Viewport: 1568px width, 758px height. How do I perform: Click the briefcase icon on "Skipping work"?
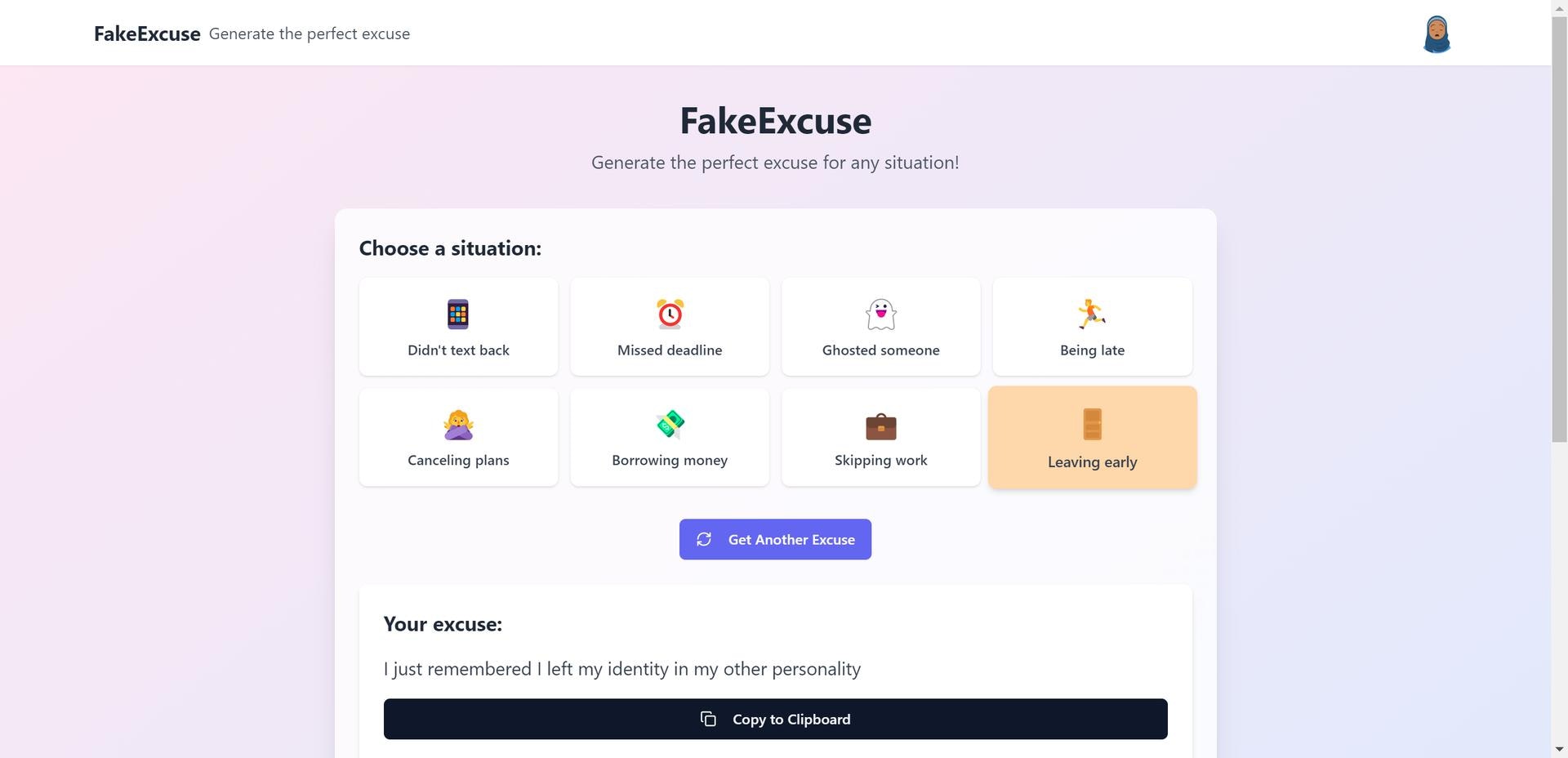880,426
